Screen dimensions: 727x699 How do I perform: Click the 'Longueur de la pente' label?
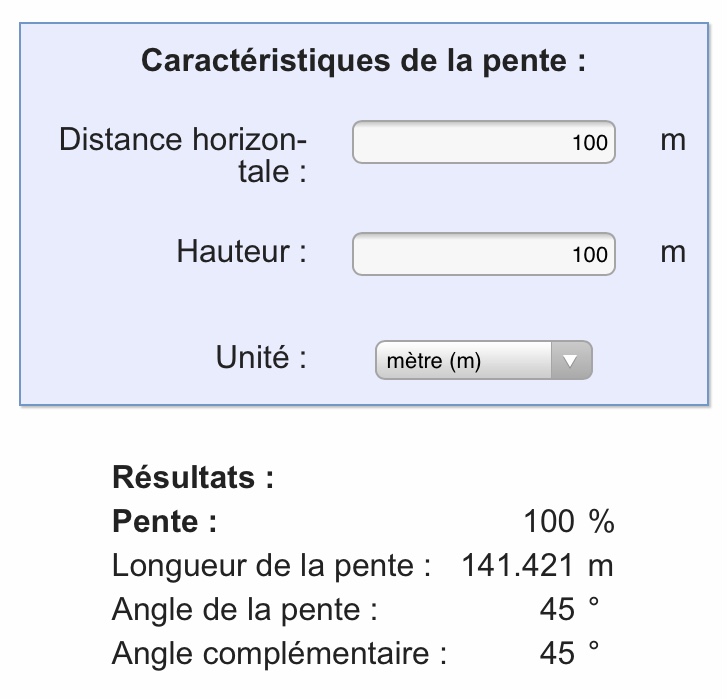tap(270, 566)
